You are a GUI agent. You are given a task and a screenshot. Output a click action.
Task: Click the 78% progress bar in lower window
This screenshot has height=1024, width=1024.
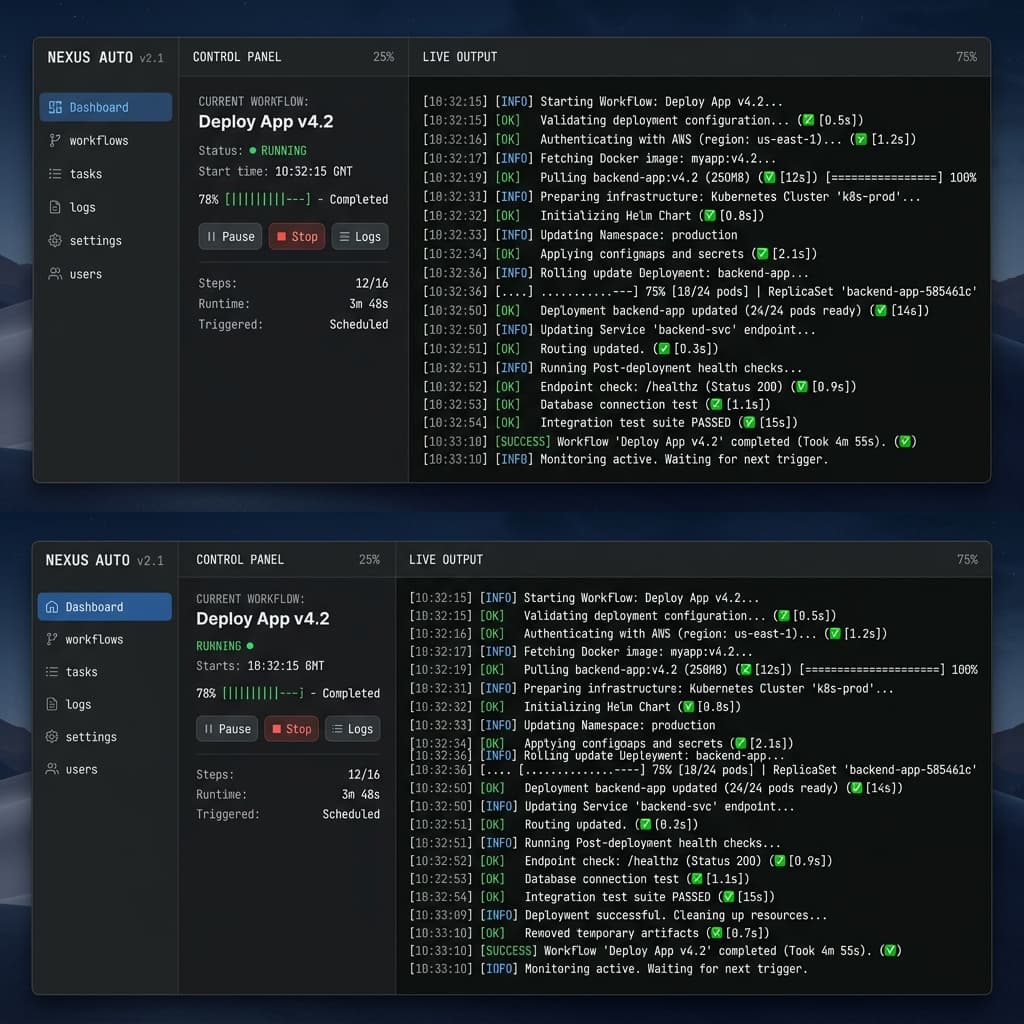tap(263, 693)
